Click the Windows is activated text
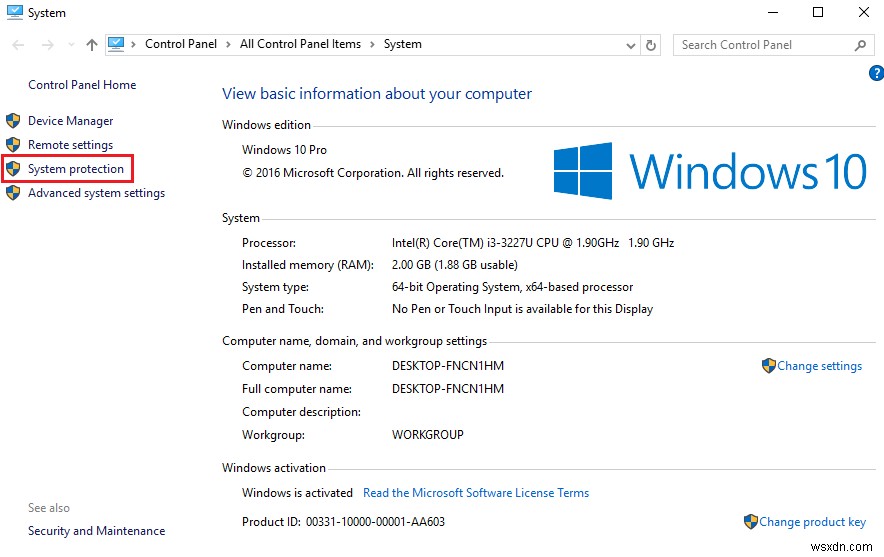The image size is (884, 557). pos(297,493)
